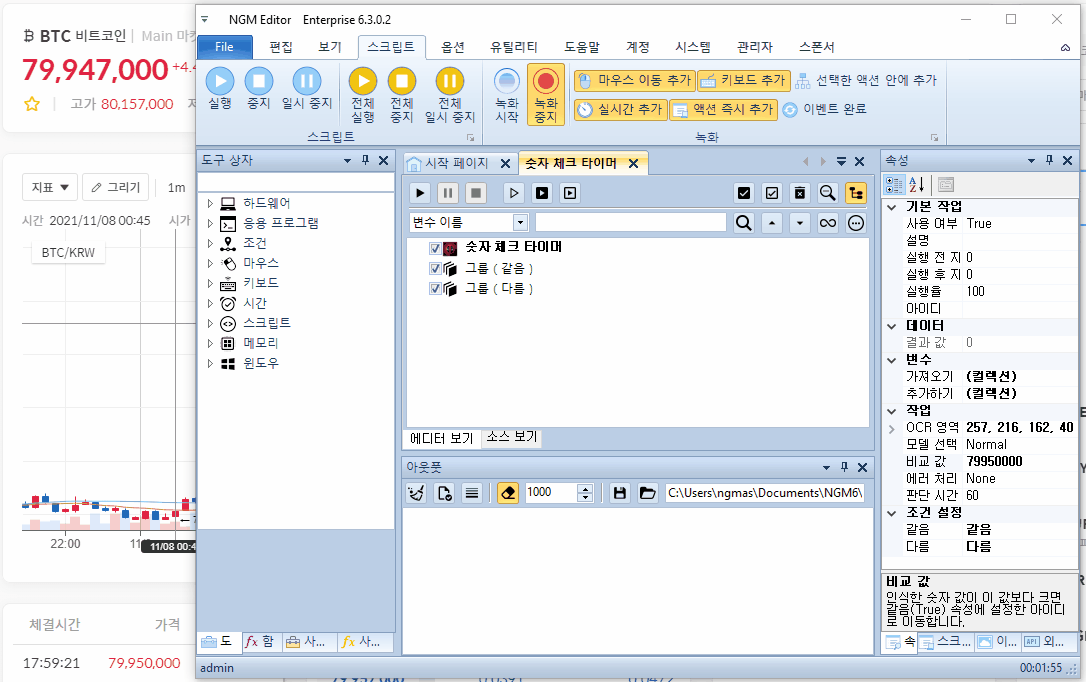1086x682 pixels.
Task: Open the 옵션 ribbon tab
Action: [x=453, y=47]
